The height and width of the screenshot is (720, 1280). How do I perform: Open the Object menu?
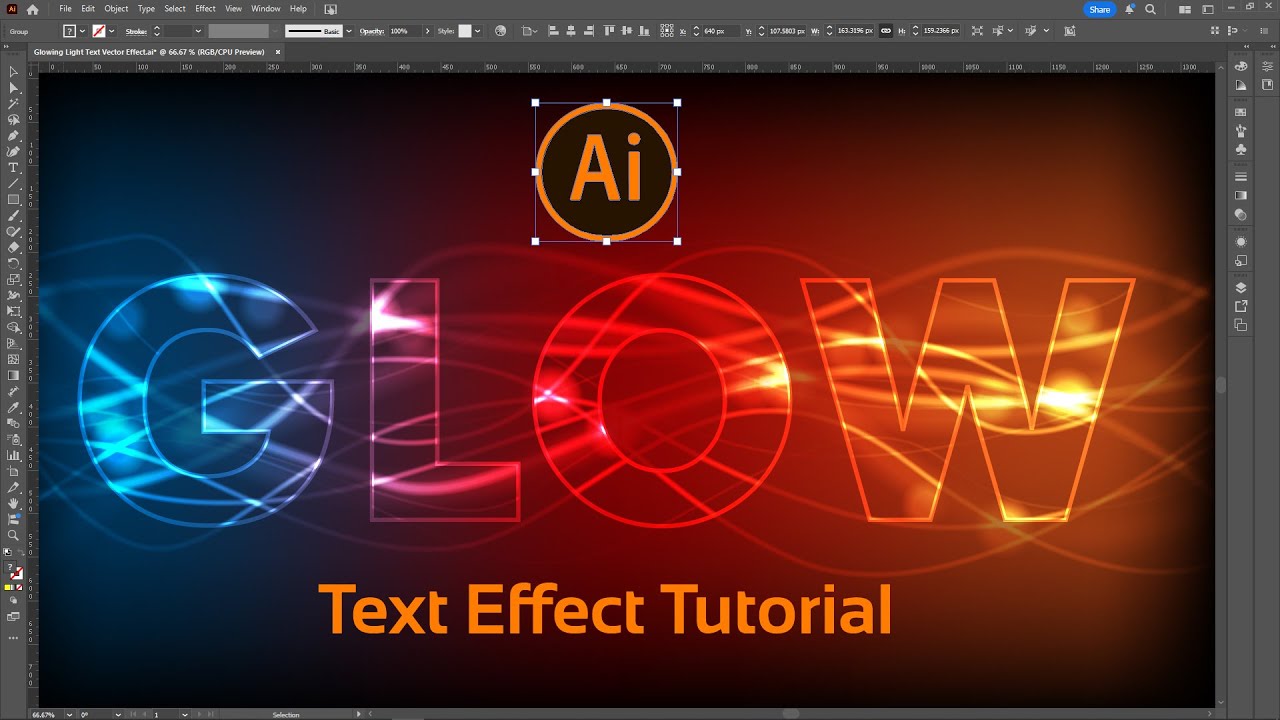(116, 9)
